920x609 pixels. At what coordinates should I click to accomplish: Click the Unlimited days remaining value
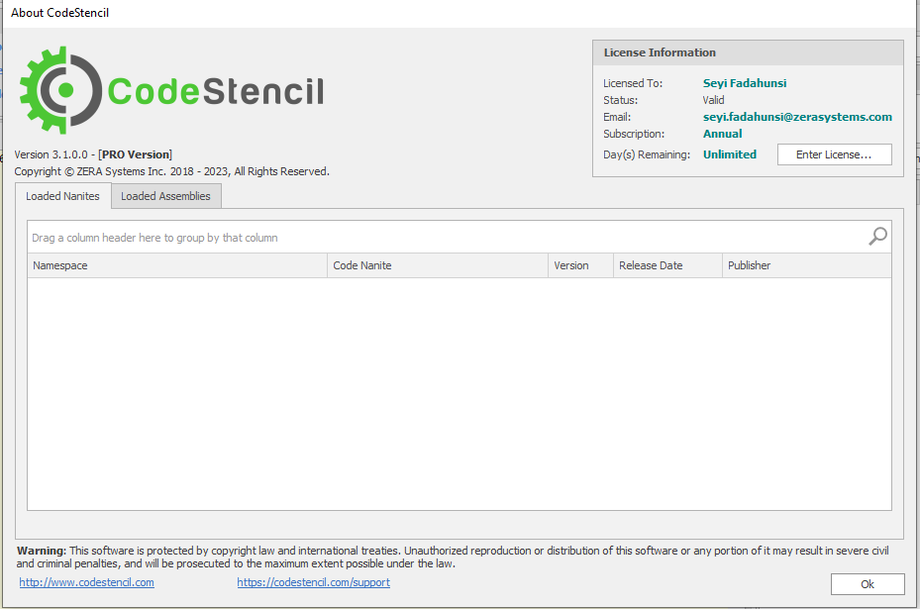coord(729,154)
